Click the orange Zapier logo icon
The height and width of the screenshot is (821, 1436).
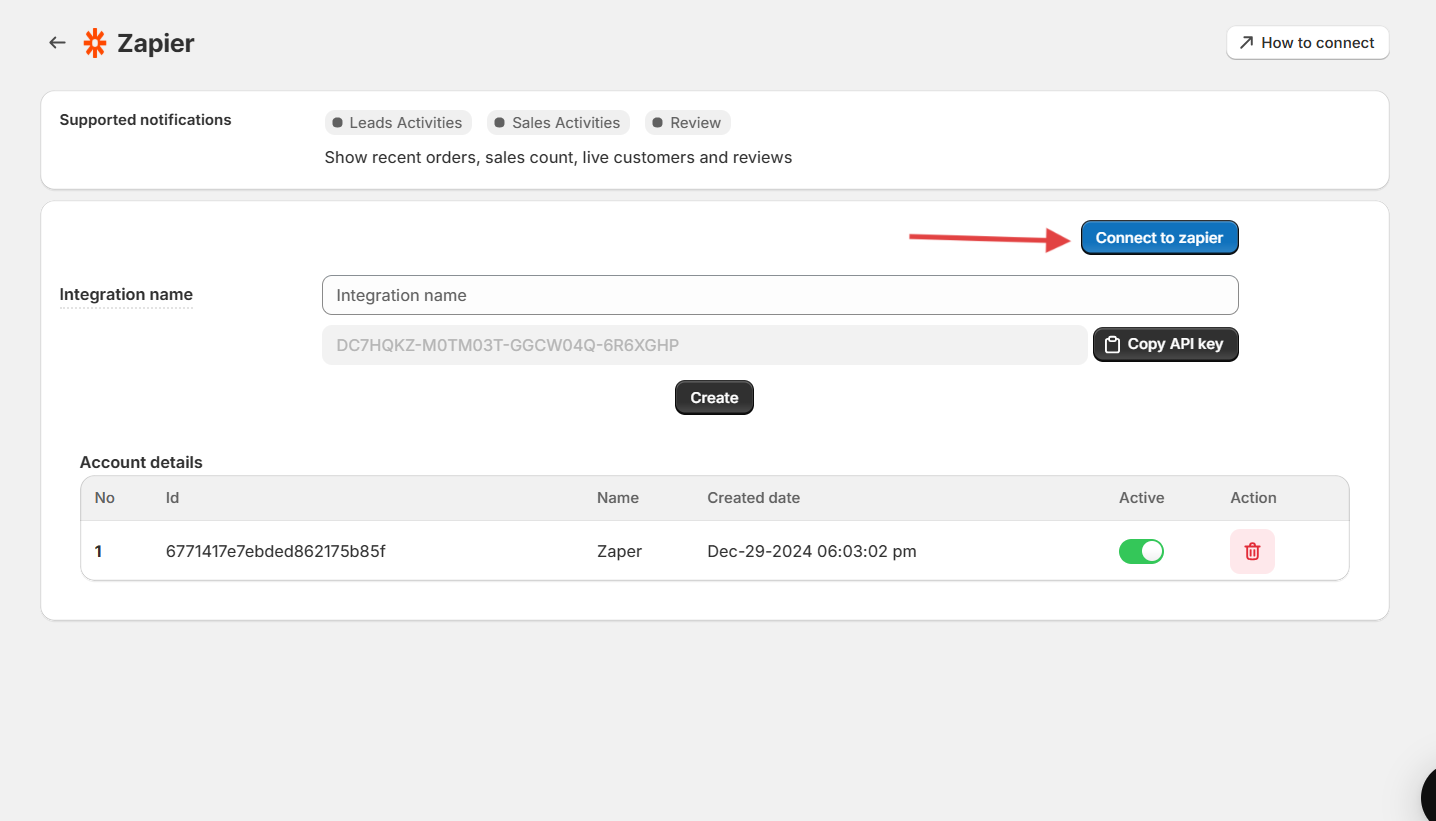[x=95, y=43]
